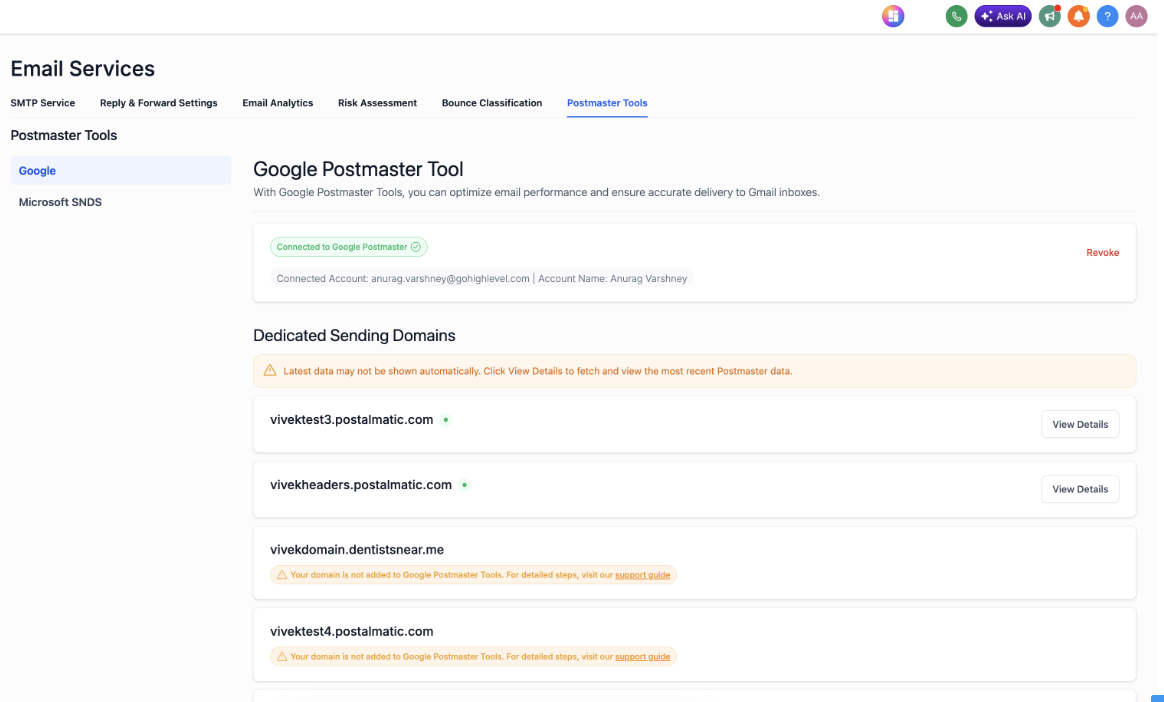Screen dimensions: 1164x702
Task: View Details for vivekheaders.postalmatic.com
Action: [x=1080, y=489]
